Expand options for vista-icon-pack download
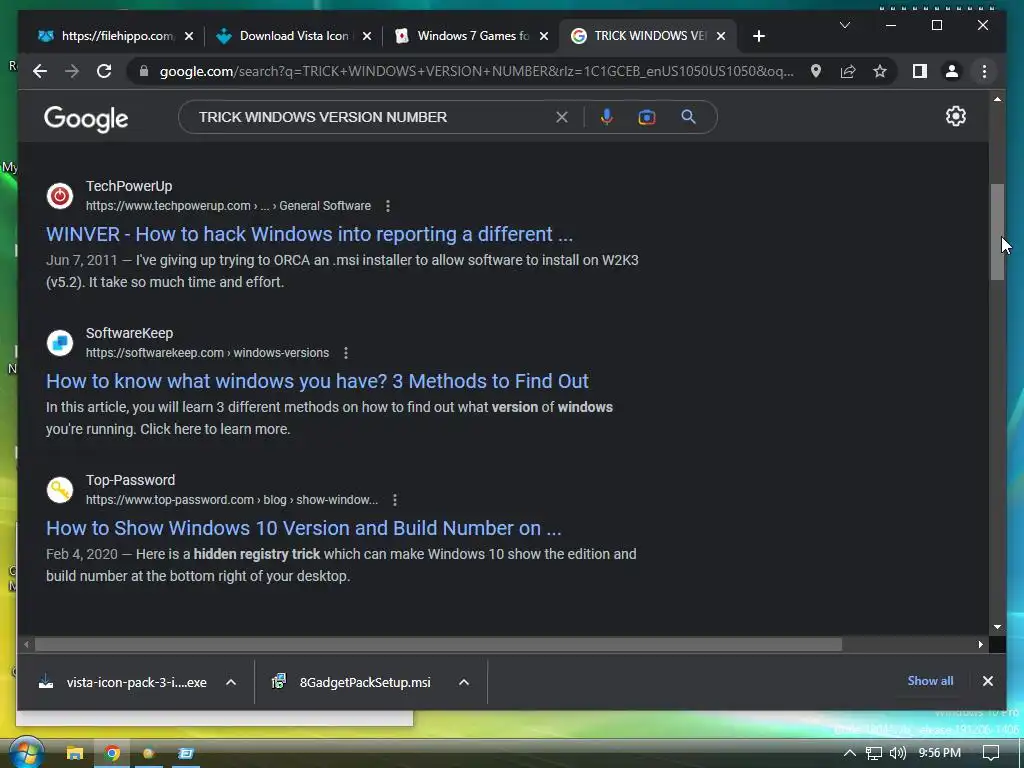 (231, 682)
